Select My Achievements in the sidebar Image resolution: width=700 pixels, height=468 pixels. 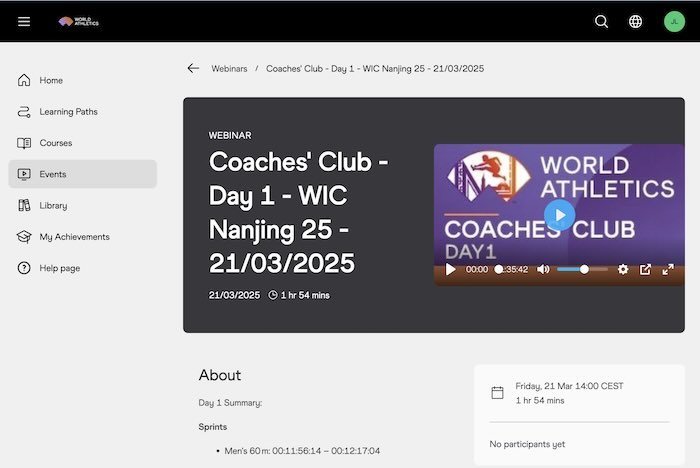(x=83, y=237)
